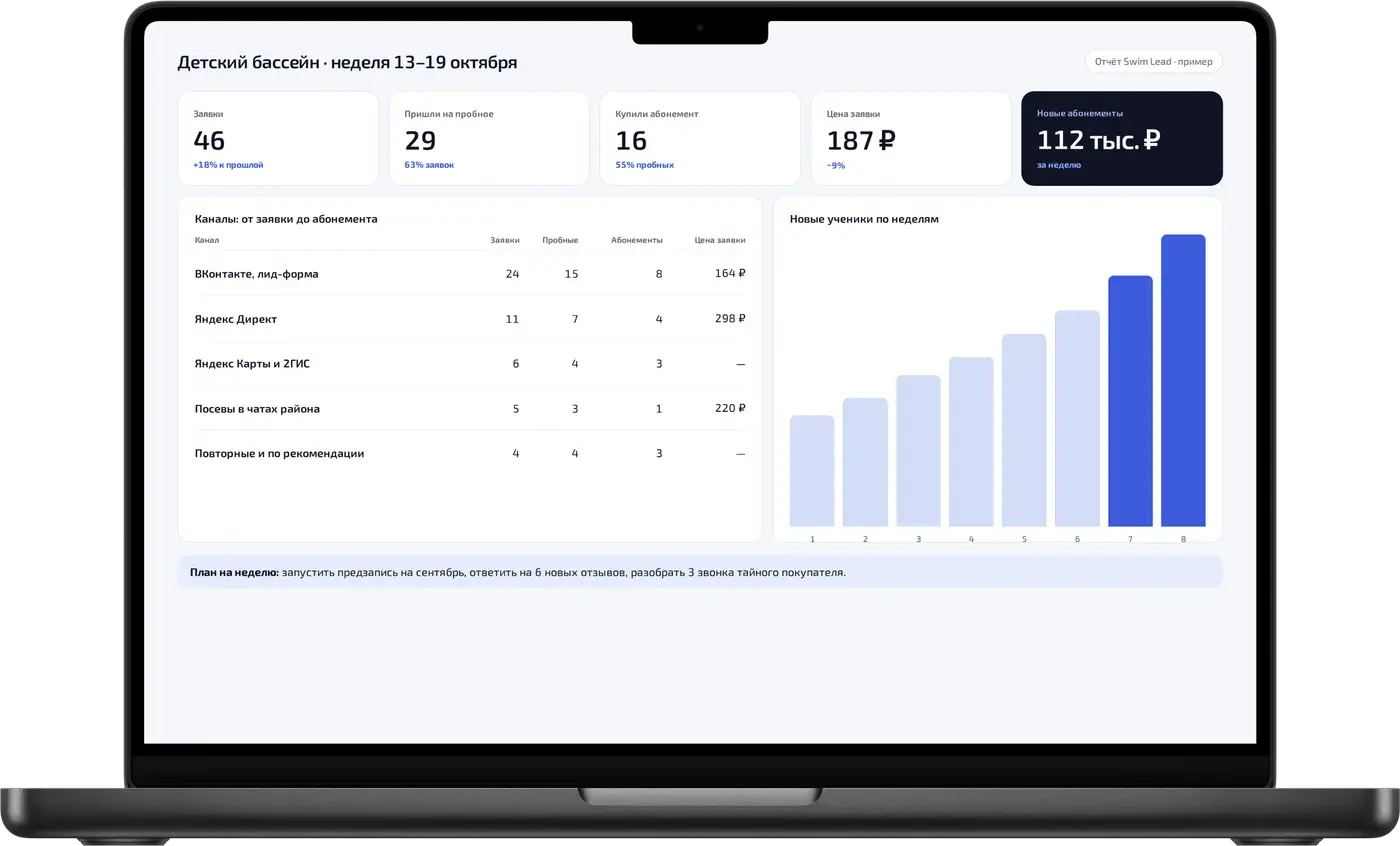
Task: Click the "63% заявок" label
Action: [x=429, y=165]
